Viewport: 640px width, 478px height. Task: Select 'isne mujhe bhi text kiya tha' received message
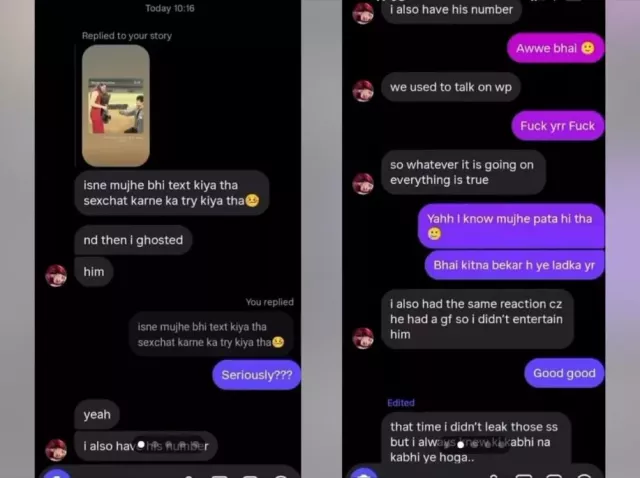point(171,193)
